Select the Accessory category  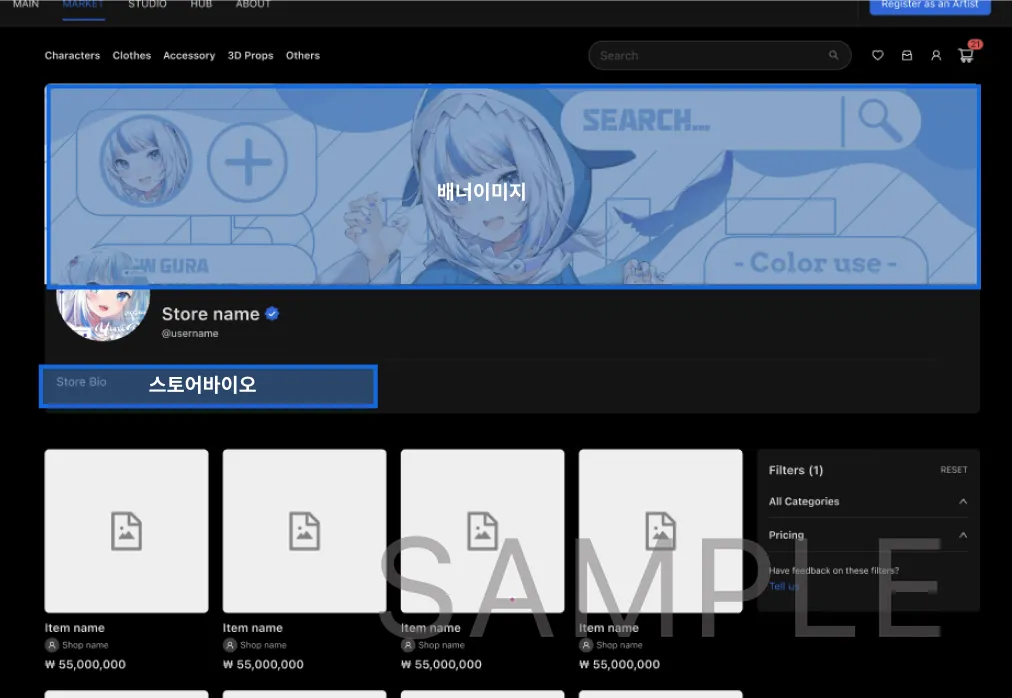tap(189, 56)
